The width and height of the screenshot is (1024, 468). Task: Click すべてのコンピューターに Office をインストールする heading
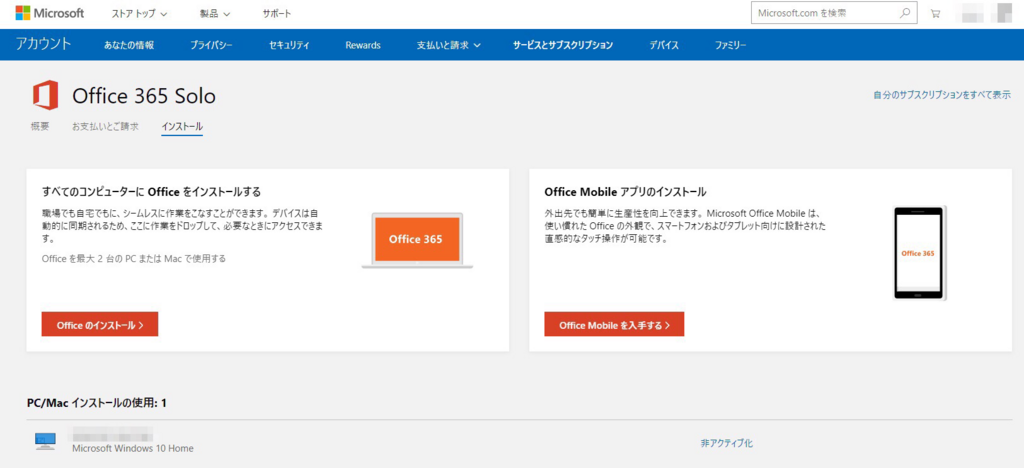pyautogui.click(x=151, y=192)
